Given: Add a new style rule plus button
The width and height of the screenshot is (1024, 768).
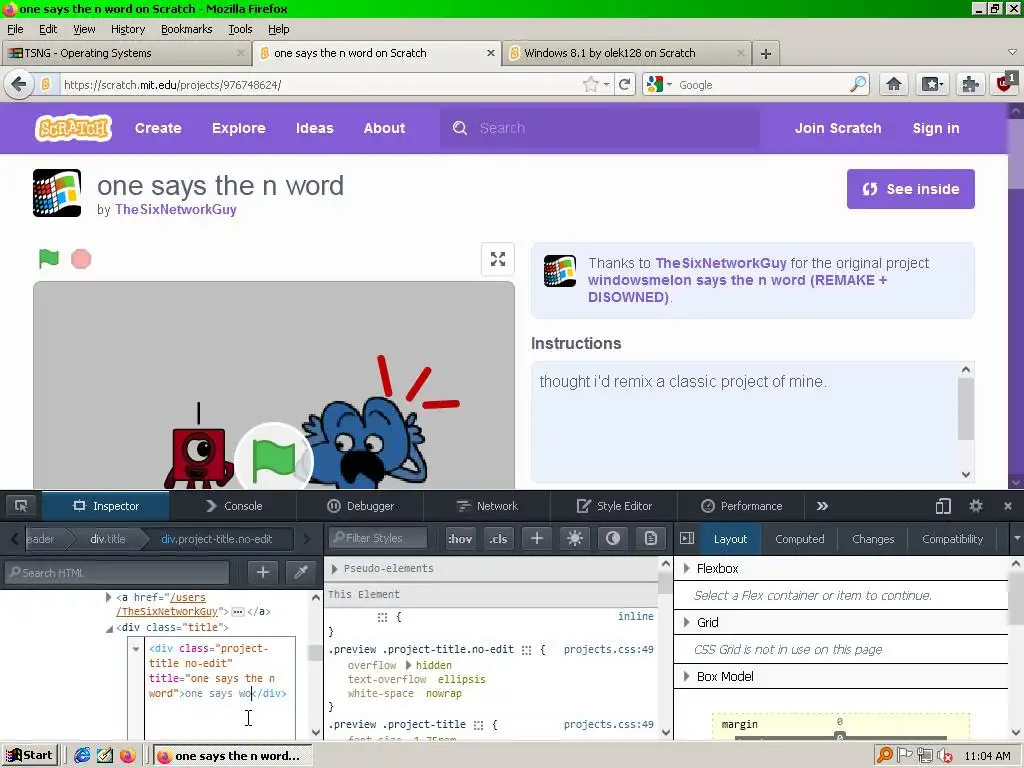Looking at the screenshot, I should point(537,538).
